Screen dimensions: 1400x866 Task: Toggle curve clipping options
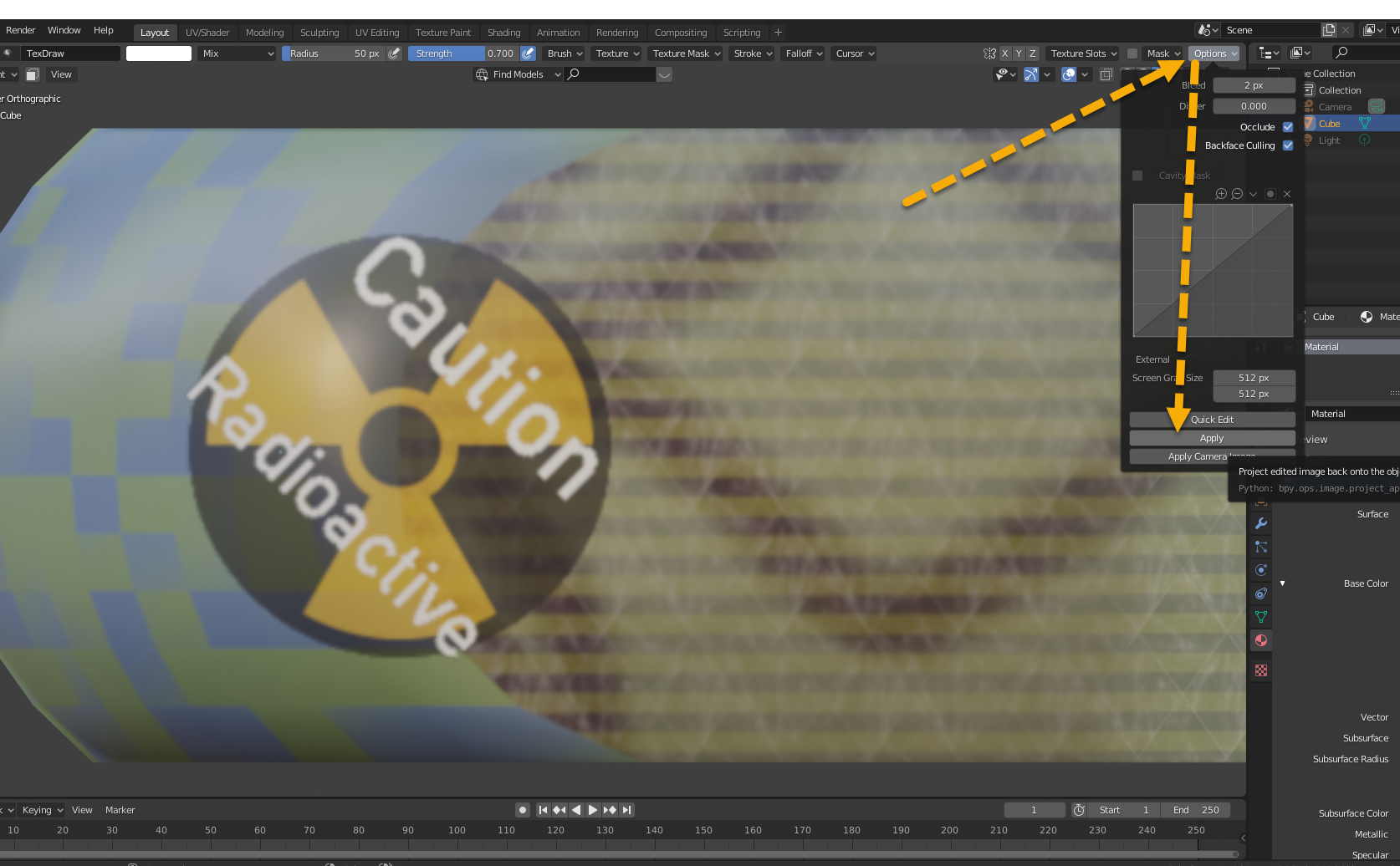tap(1270, 194)
